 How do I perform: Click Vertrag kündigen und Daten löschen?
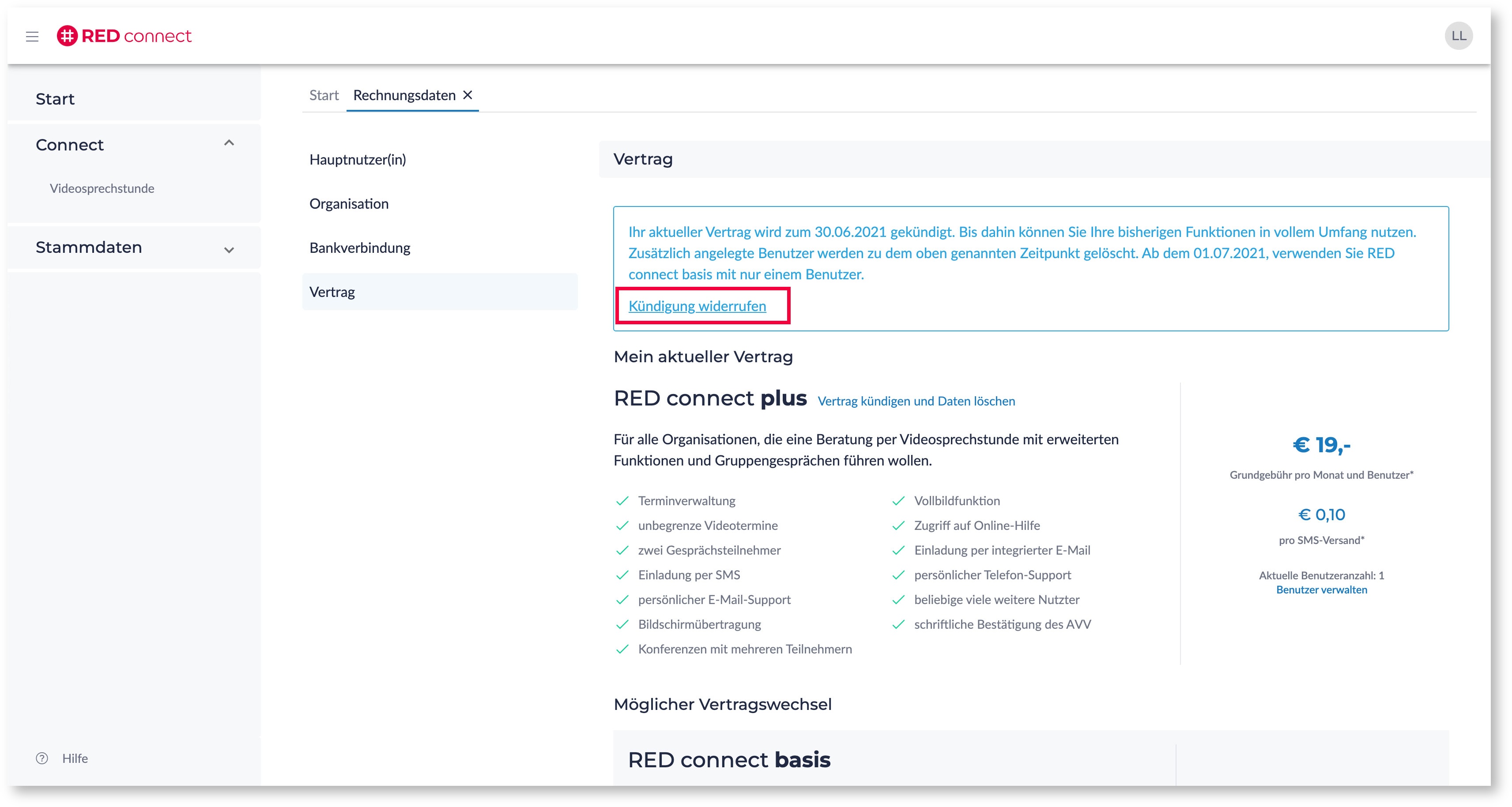[916, 401]
